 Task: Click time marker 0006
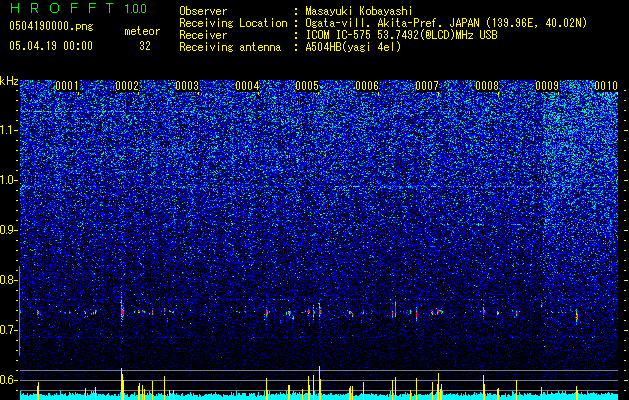pyautogui.click(x=367, y=86)
